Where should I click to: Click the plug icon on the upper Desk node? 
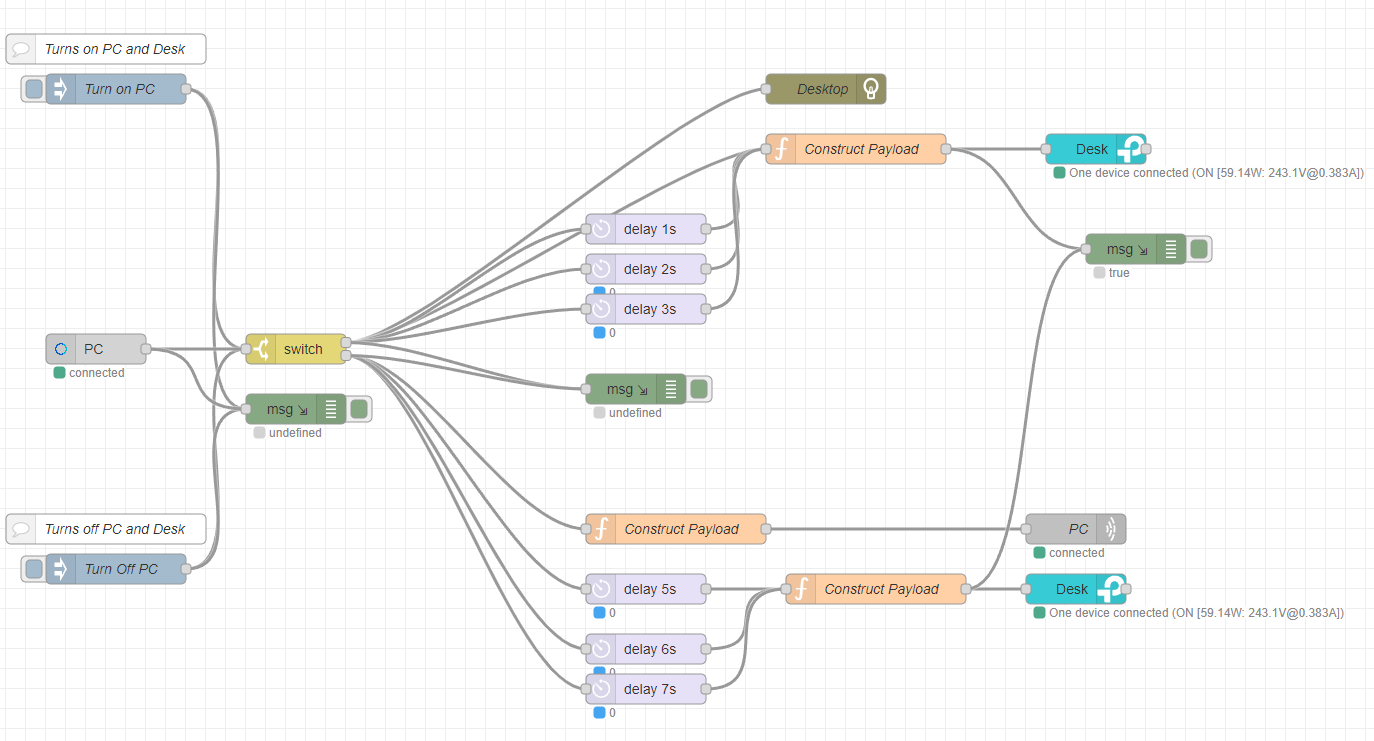(1131, 149)
